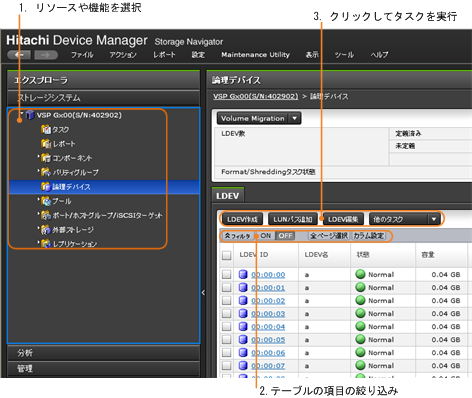This screenshot has height=398, width=472.
Task: Click the LUNパス追加 button
Action: pyautogui.click(x=293, y=219)
